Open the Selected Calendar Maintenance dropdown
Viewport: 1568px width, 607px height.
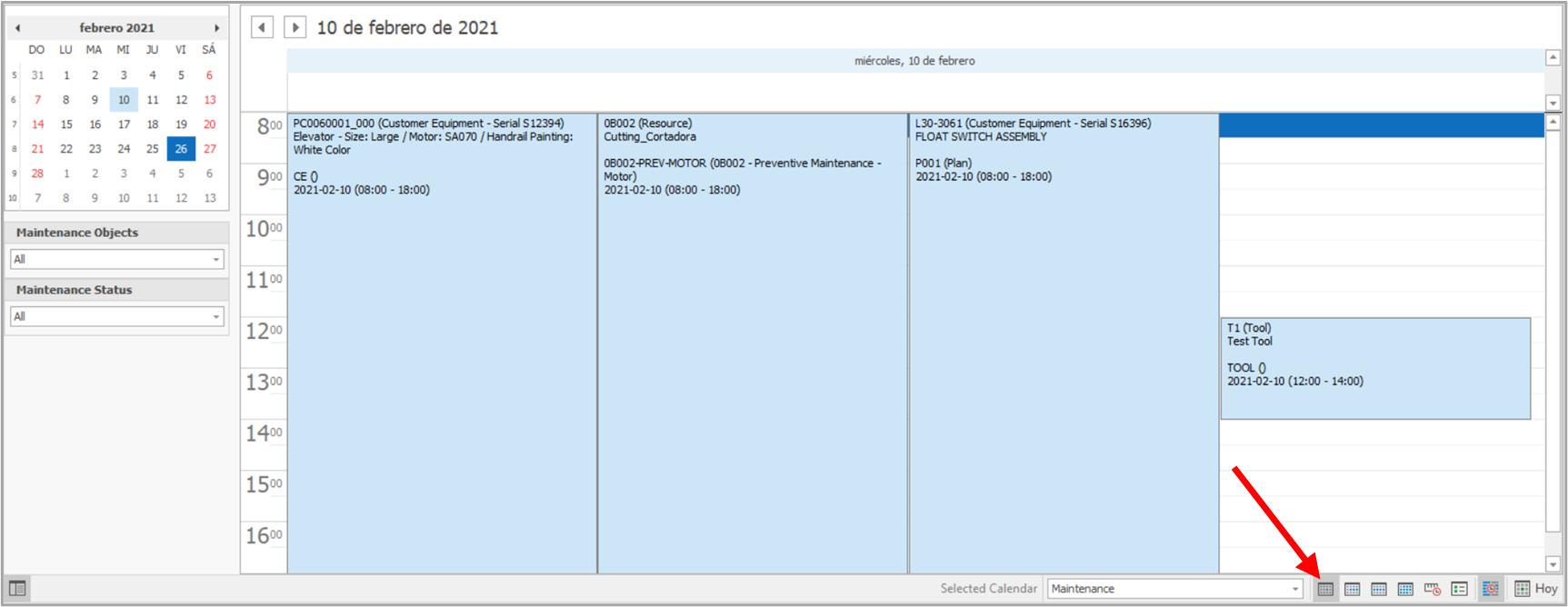pos(1295,589)
